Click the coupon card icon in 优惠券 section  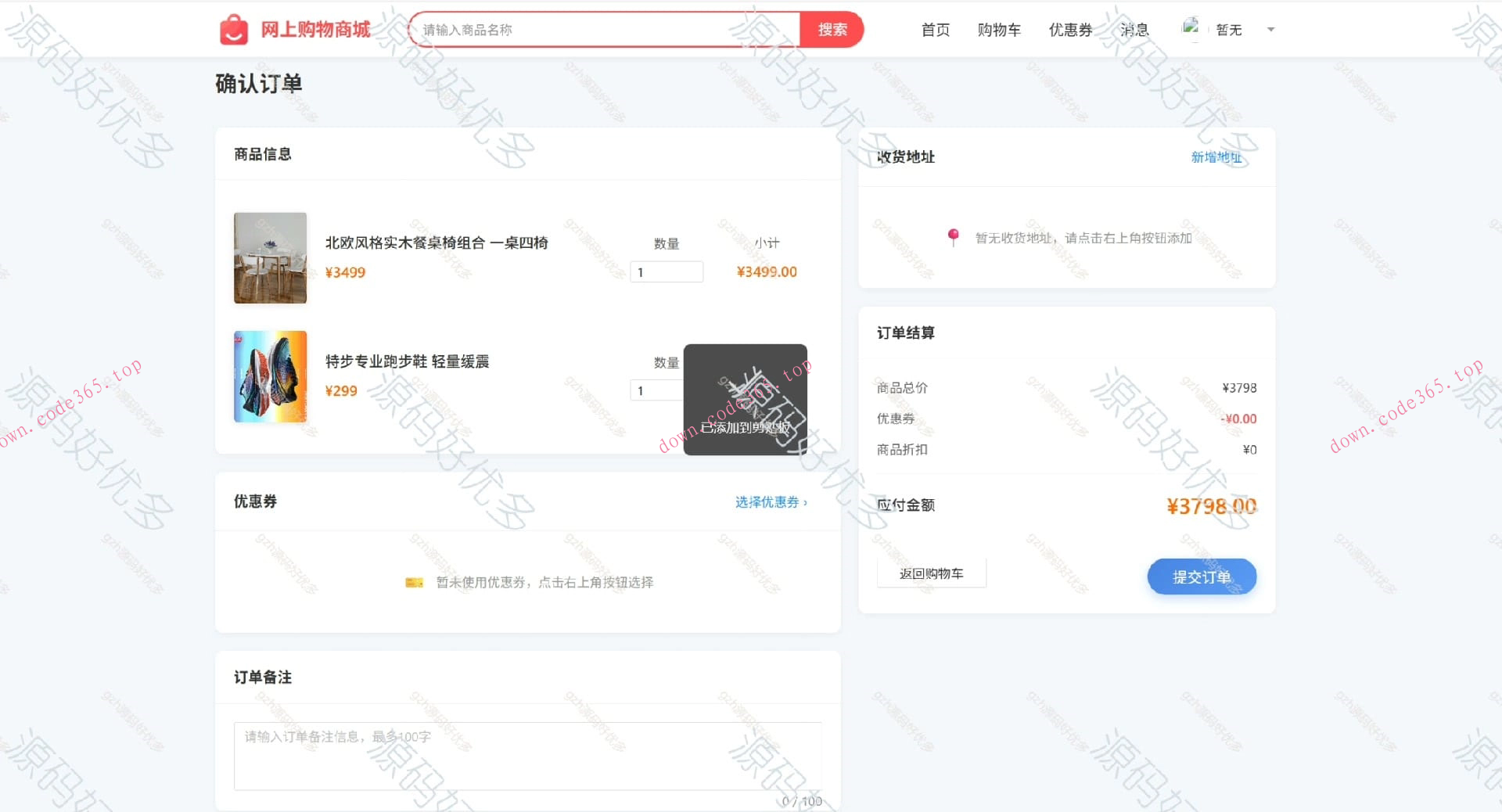pos(415,582)
